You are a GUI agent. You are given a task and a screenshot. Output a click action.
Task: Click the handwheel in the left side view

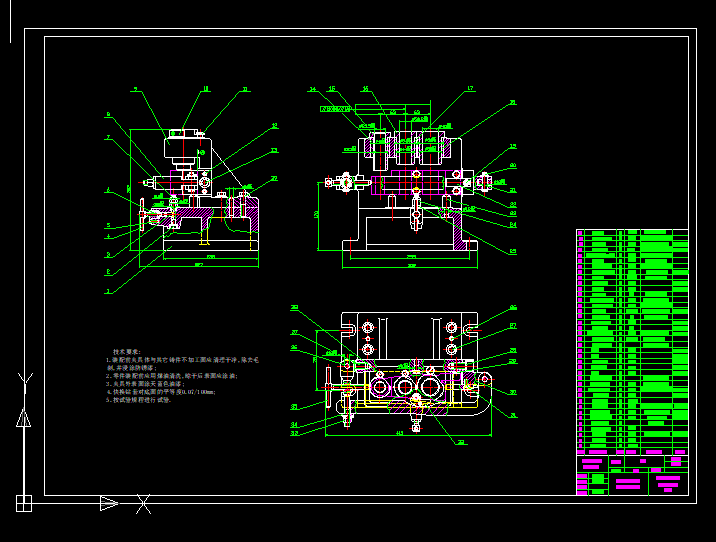point(142,215)
